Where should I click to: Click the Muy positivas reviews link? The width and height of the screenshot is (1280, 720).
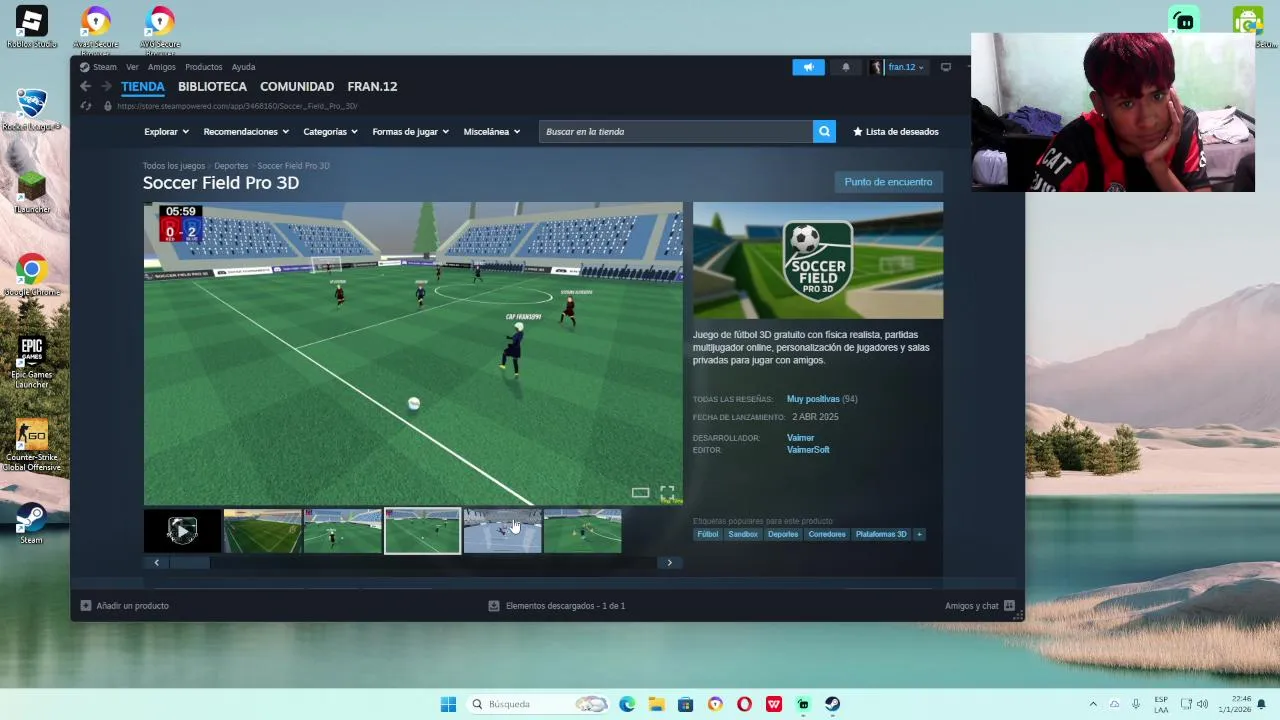813,399
